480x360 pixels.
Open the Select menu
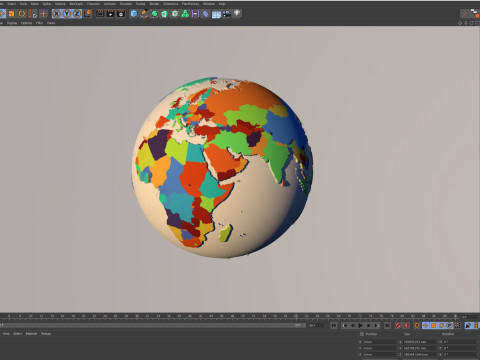point(12,4)
